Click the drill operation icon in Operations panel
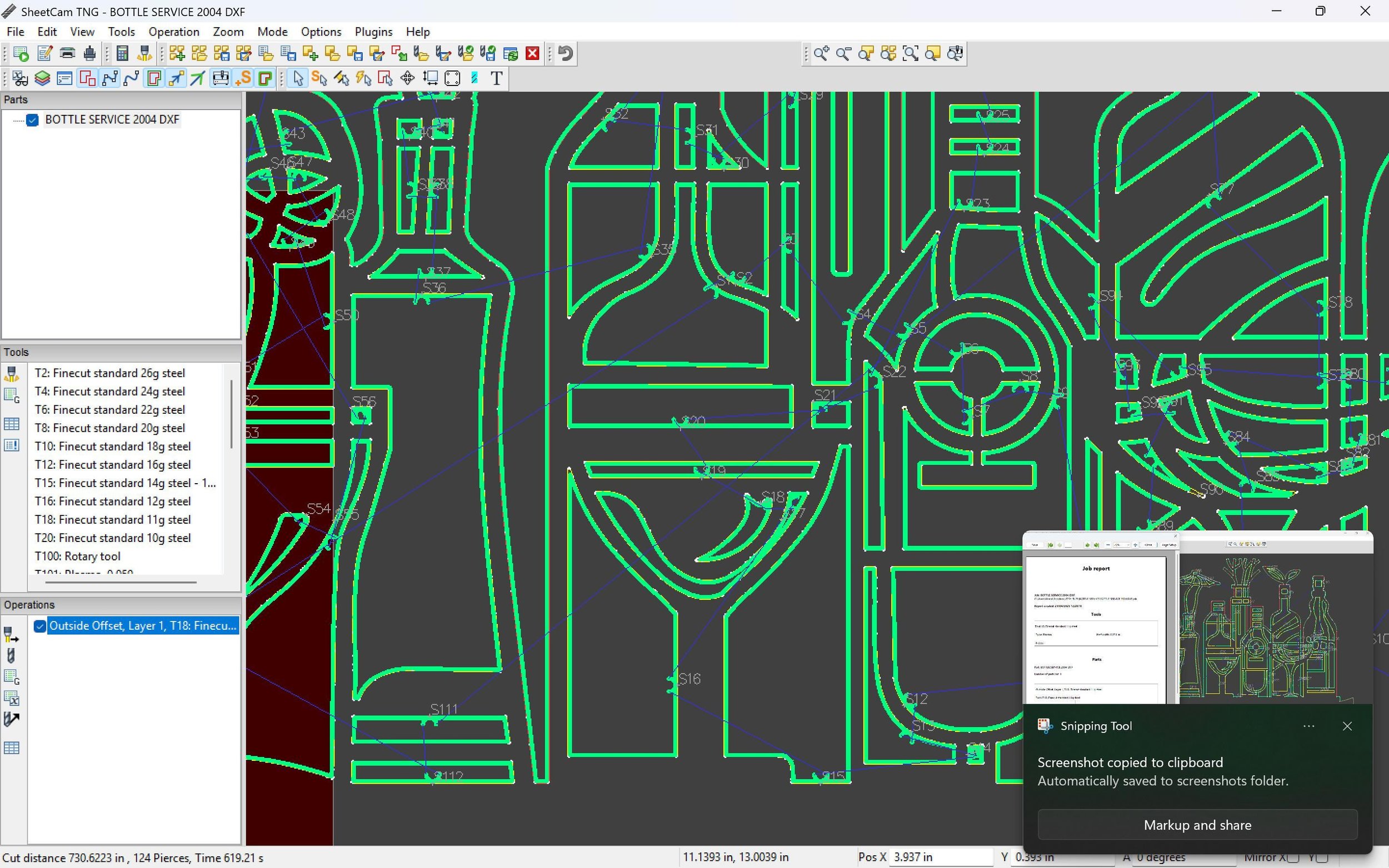This screenshot has width=1389, height=868. tap(12, 656)
